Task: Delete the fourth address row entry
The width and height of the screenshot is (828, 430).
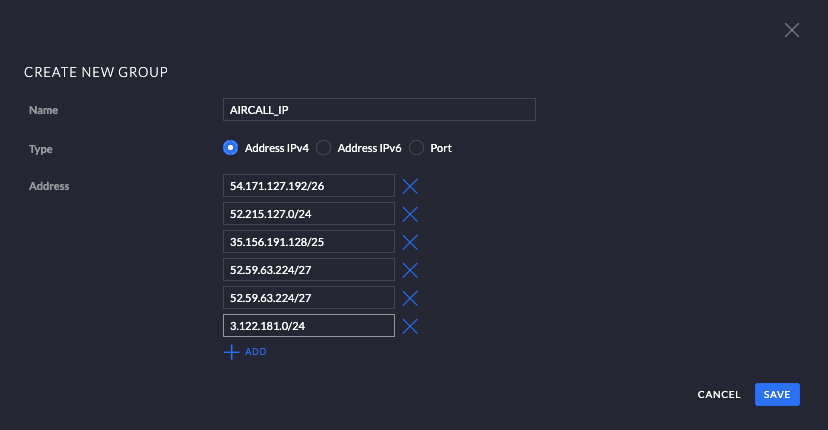Action: tap(409, 270)
